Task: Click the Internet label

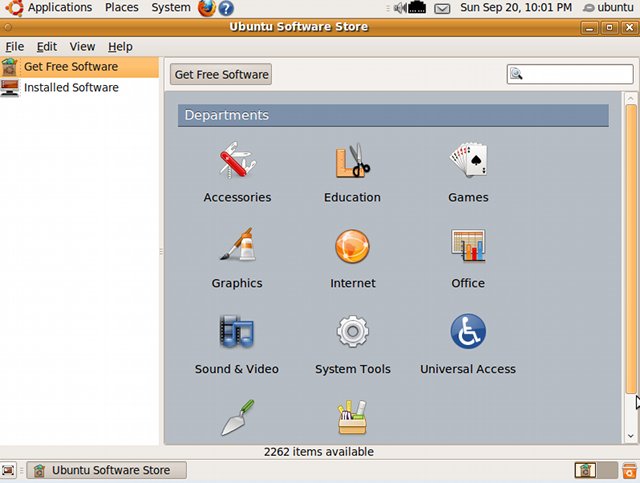Action: [353, 283]
